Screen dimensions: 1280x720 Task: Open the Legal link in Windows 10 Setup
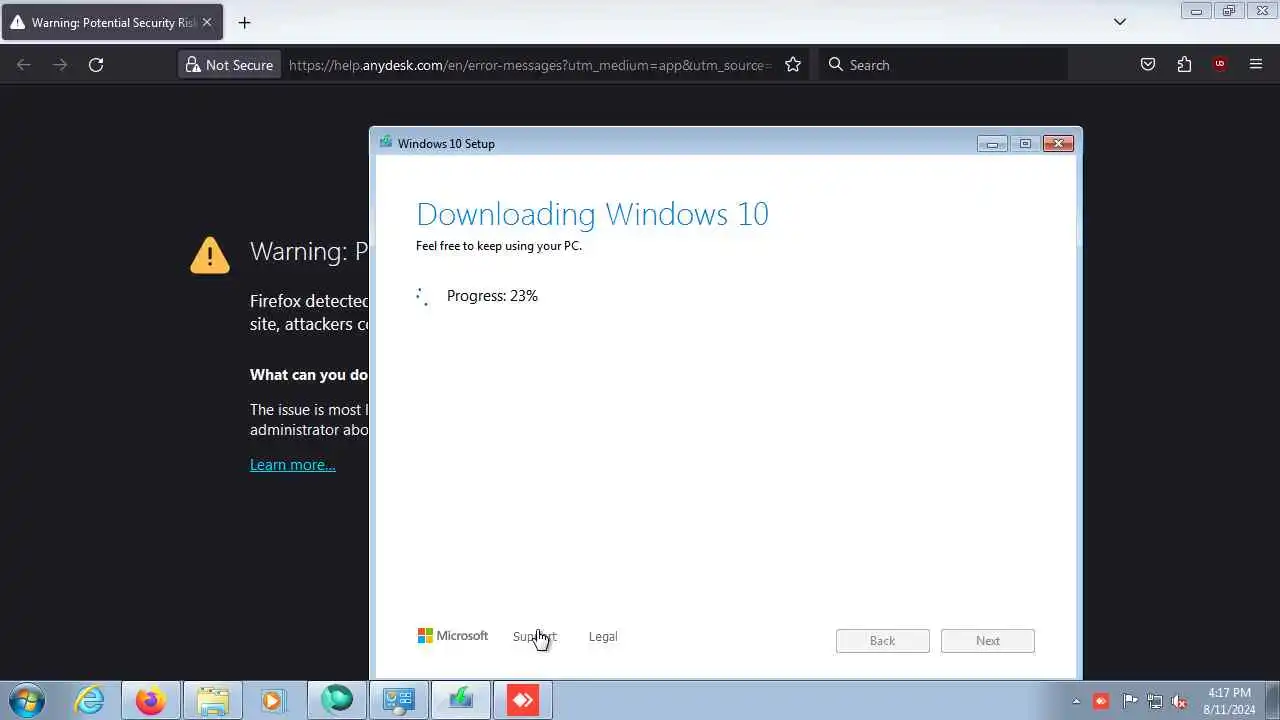tap(603, 637)
